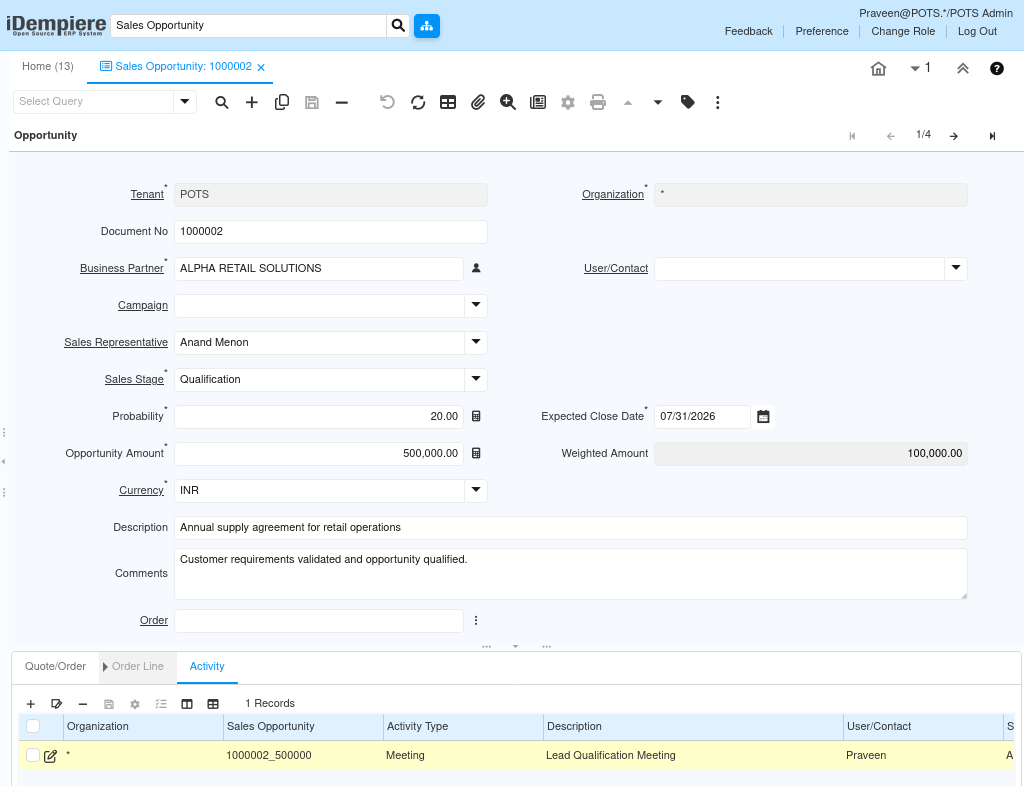Click the Find Record magnifier in toolbar
Screen dimensions: 1024x786
click(x=222, y=102)
